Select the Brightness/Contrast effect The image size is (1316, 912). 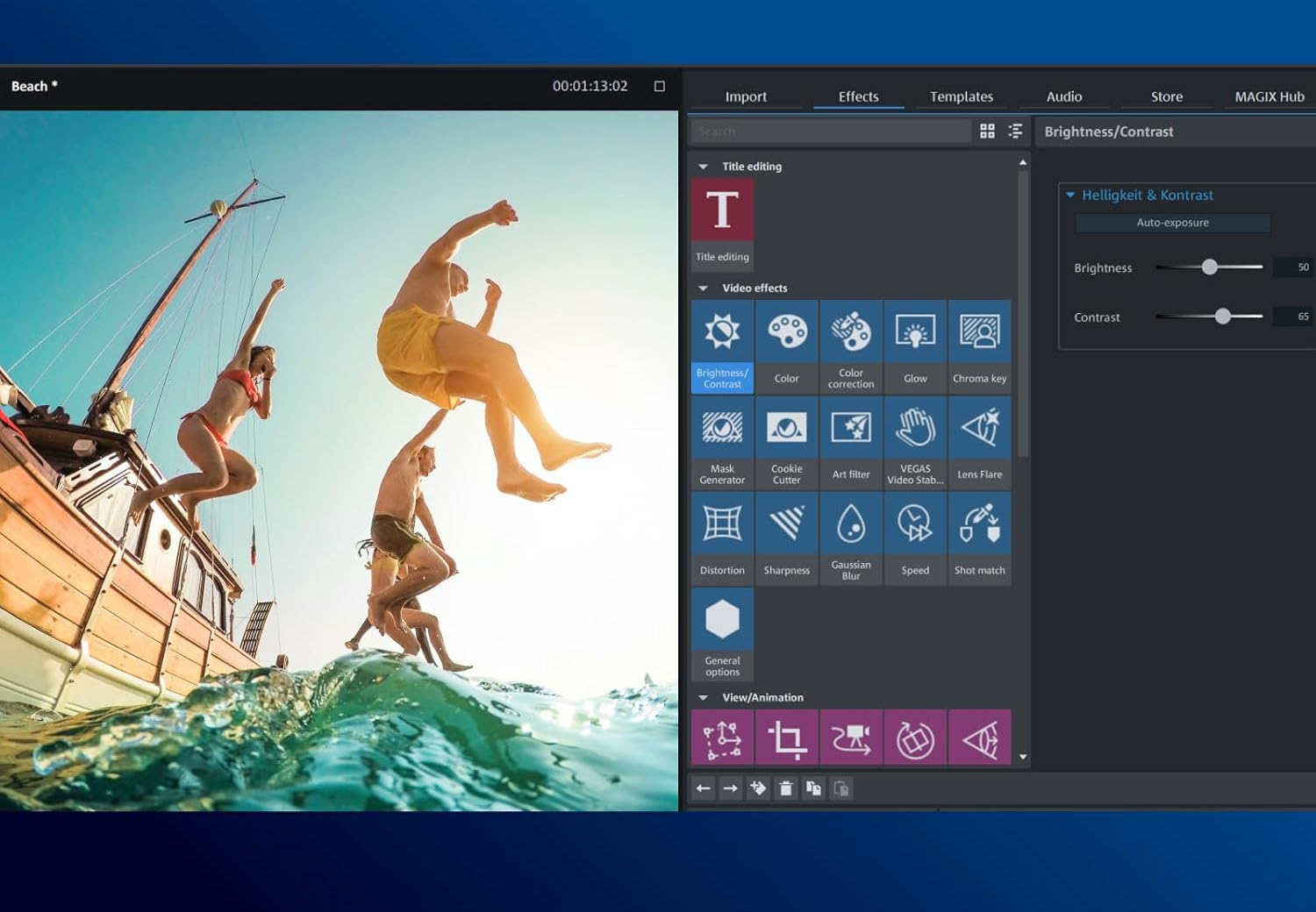pyautogui.click(x=722, y=346)
